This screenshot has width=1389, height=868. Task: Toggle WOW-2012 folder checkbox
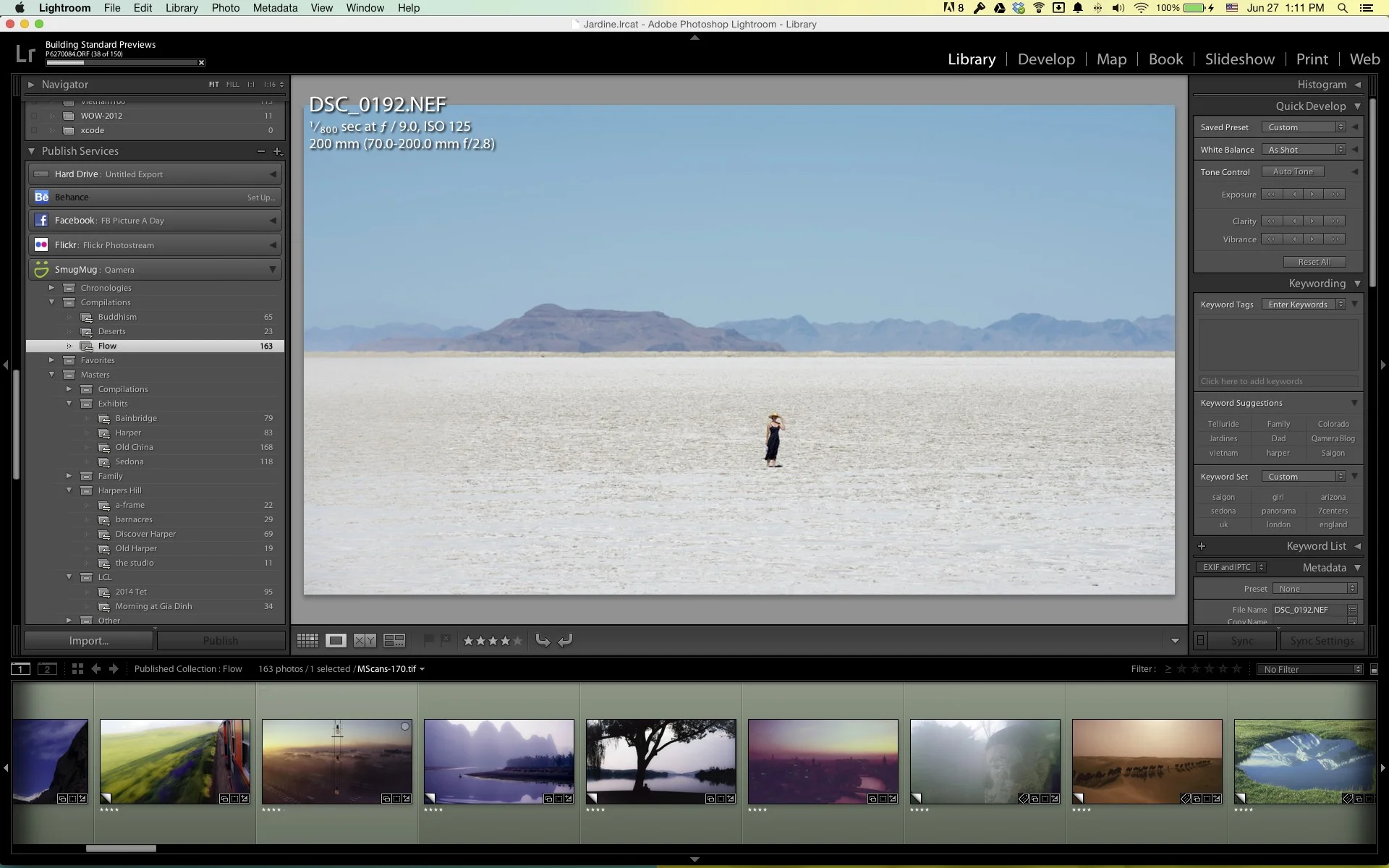point(33,116)
